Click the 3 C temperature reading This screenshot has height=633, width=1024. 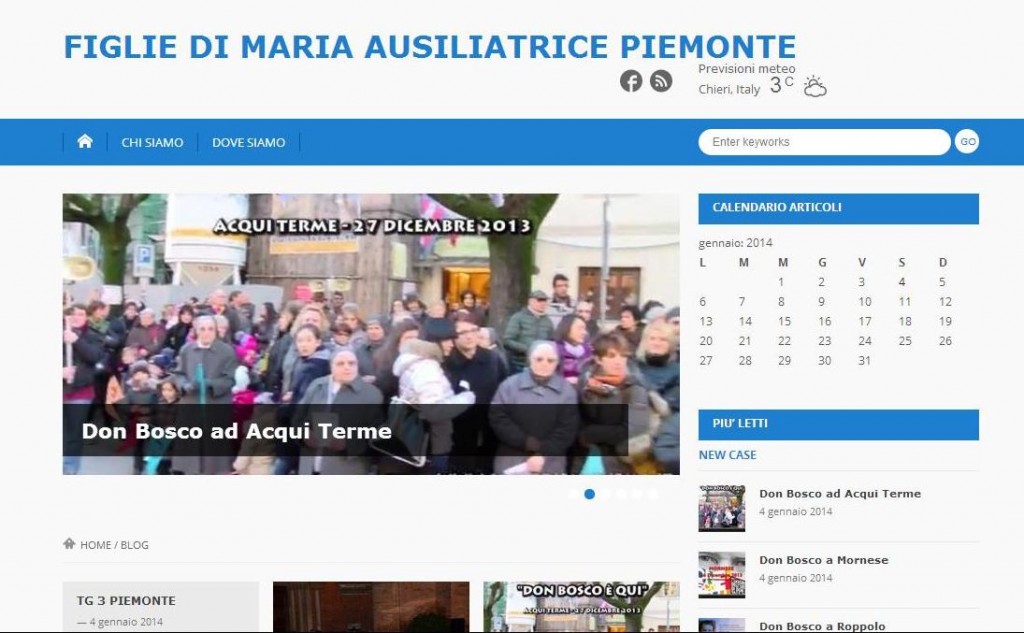782,85
